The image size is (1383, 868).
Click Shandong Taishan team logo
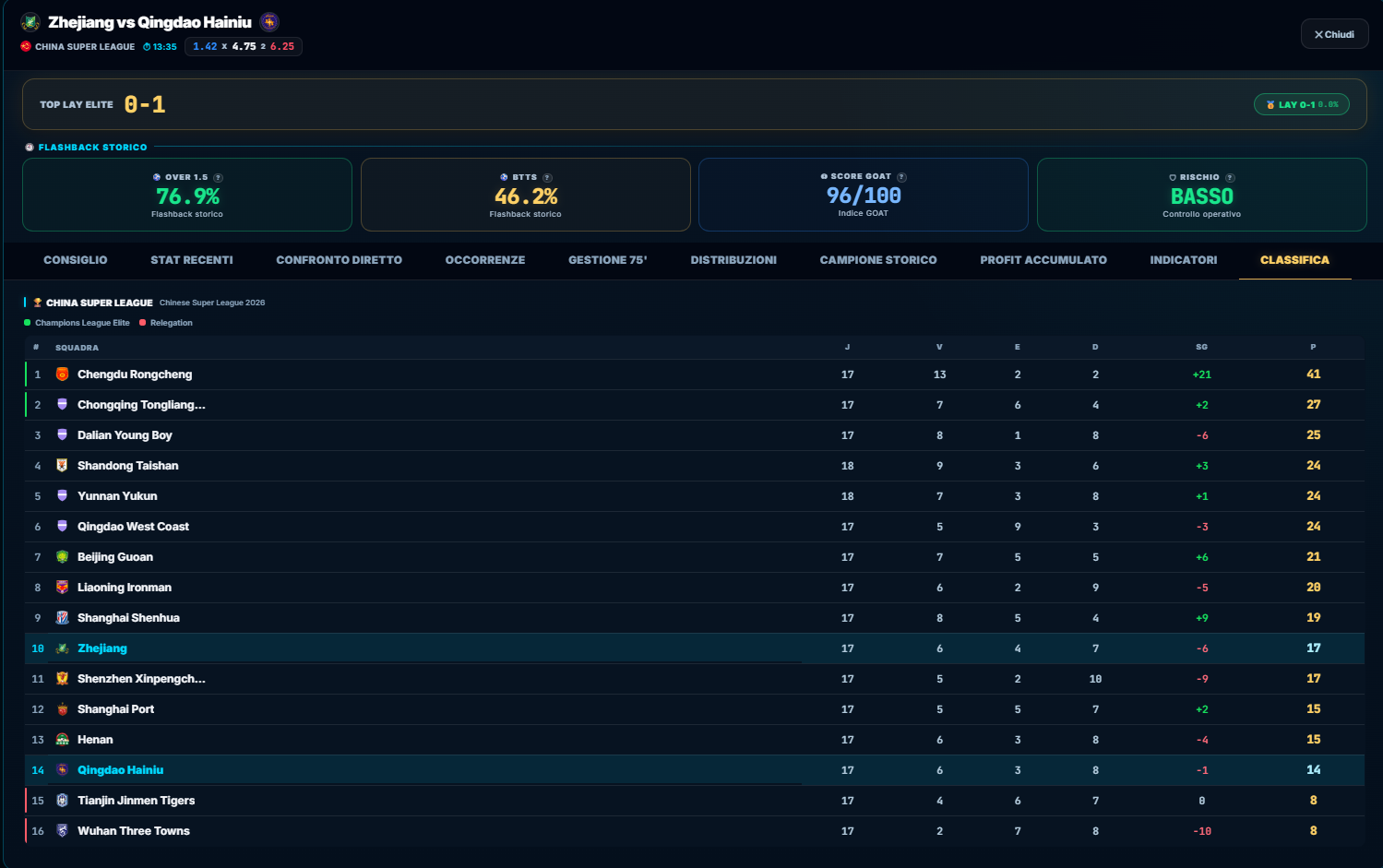click(62, 466)
